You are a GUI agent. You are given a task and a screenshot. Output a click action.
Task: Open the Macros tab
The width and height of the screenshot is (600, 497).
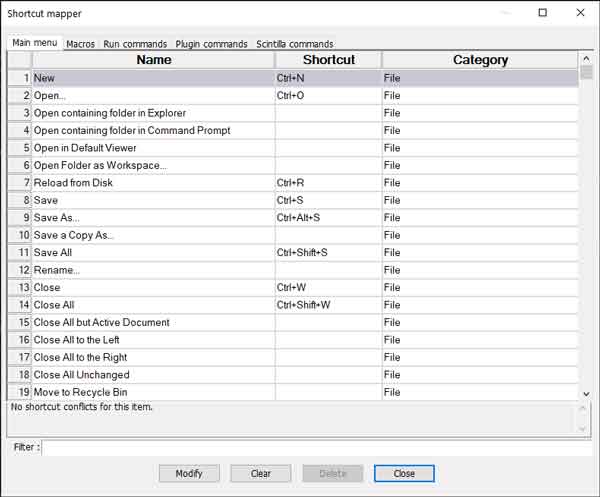click(80, 44)
